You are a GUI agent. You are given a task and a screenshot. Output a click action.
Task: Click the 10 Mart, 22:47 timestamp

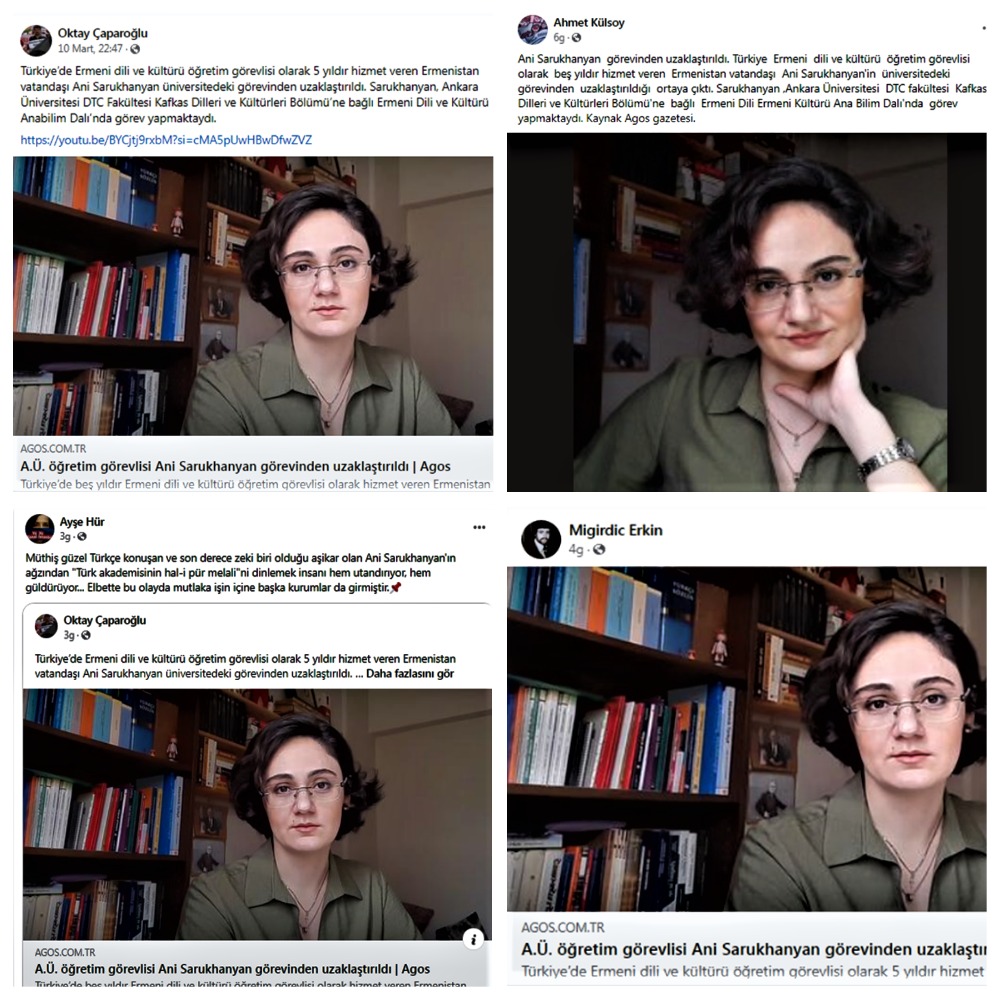click(90, 48)
